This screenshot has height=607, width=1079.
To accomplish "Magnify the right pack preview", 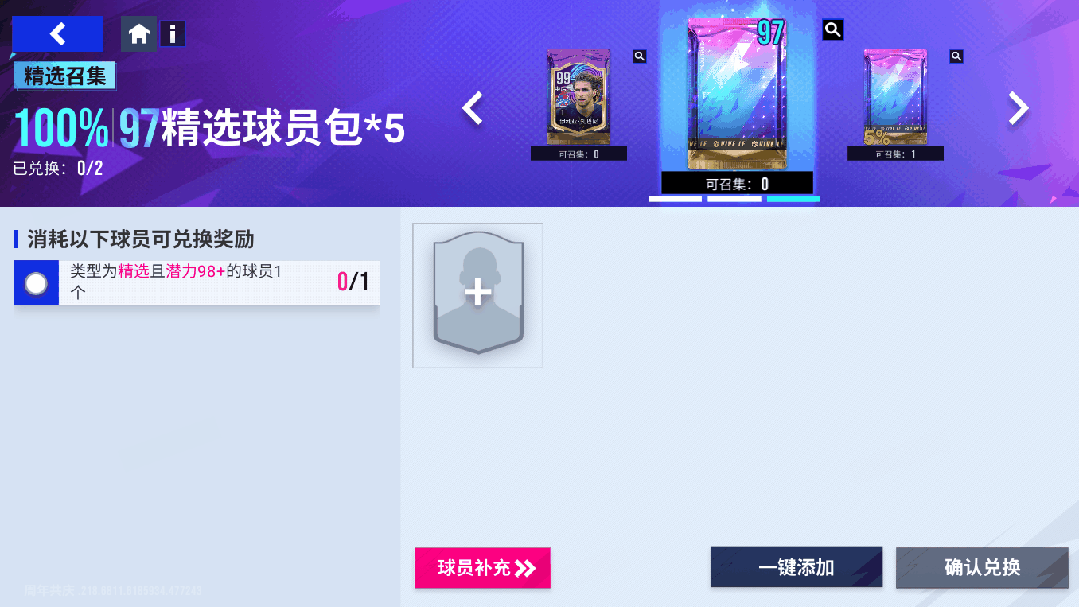I will pos(956,56).
